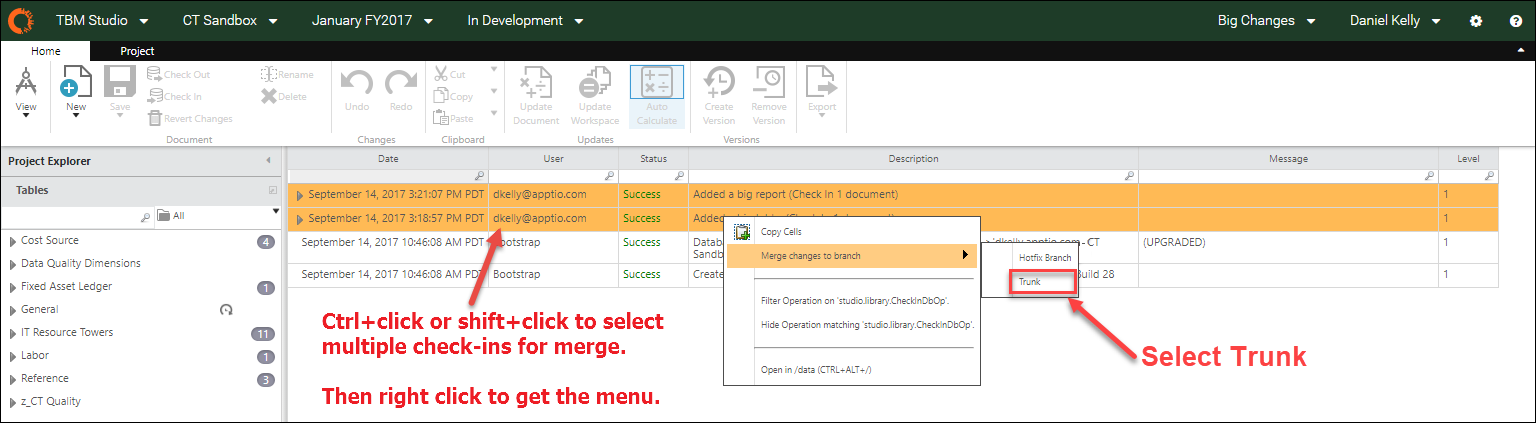1536x423 pixels.
Task: Click the Rename ribbon item
Action: (287, 74)
